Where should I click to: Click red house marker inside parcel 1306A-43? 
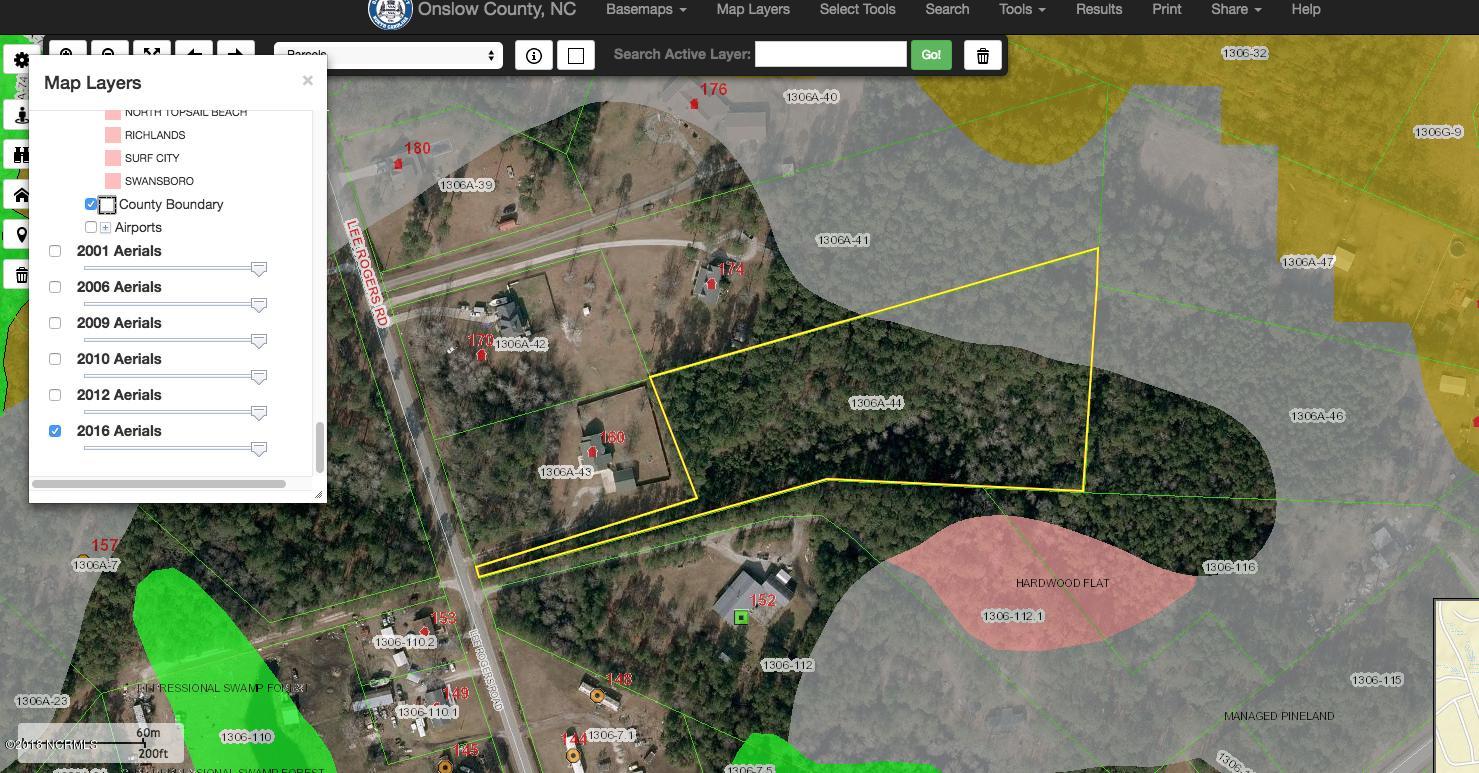pos(592,452)
